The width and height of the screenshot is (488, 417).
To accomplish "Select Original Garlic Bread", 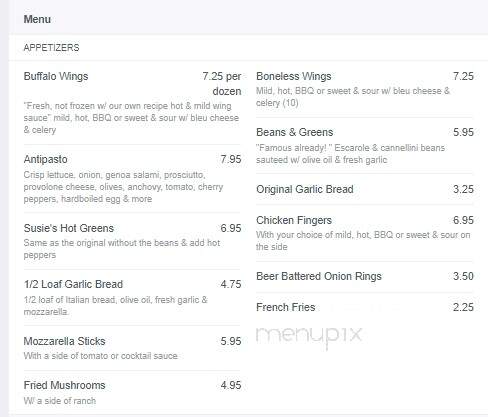I will pyautogui.click(x=305, y=189).
